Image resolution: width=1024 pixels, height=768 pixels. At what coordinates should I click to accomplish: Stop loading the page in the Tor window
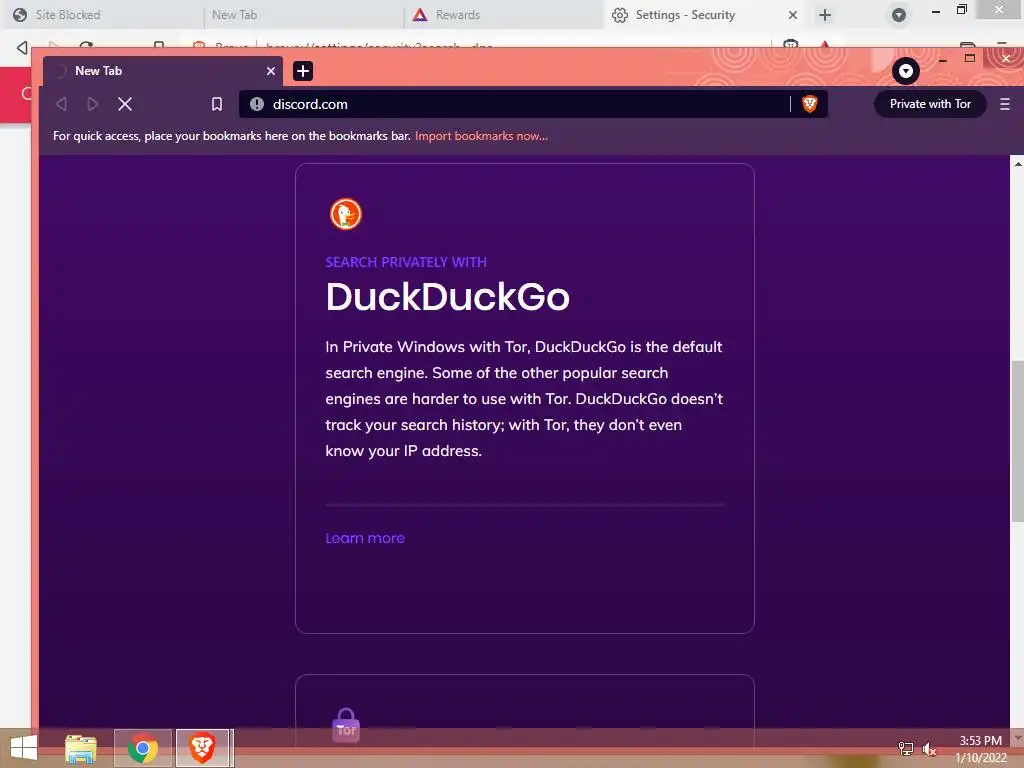coord(125,104)
